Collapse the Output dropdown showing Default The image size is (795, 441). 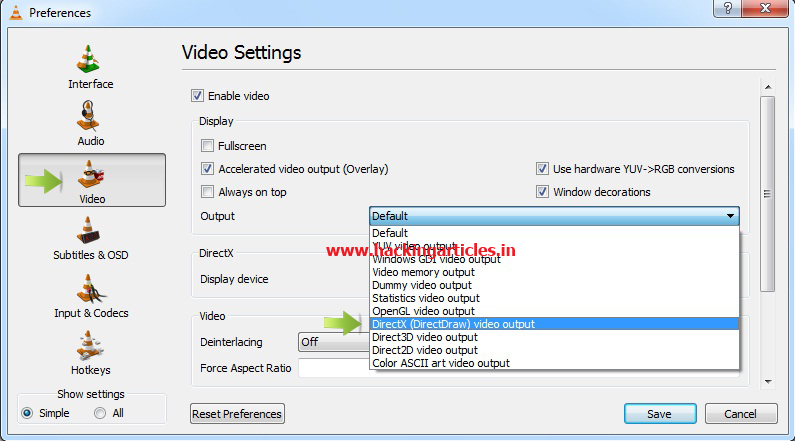554,216
